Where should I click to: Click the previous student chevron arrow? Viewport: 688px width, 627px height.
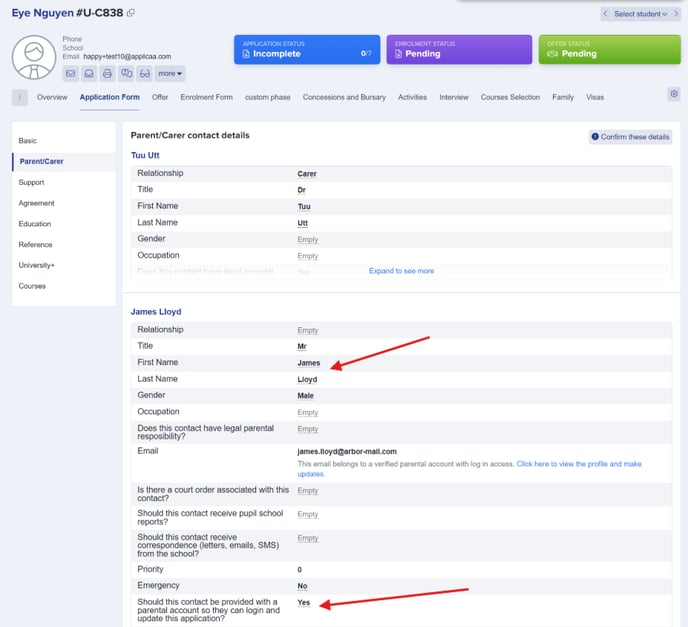[606, 14]
